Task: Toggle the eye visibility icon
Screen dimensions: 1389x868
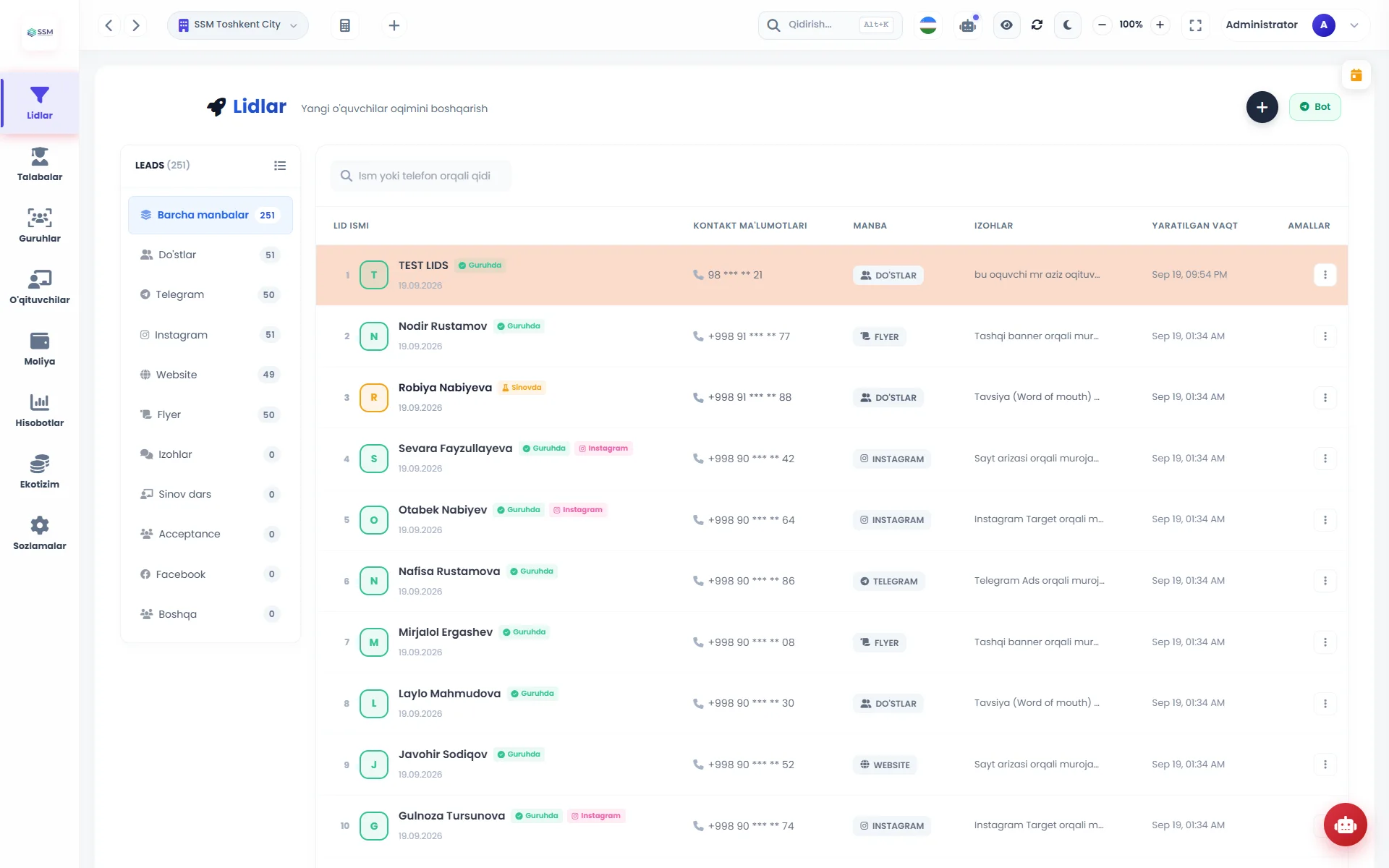Action: tap(1006, 25)
